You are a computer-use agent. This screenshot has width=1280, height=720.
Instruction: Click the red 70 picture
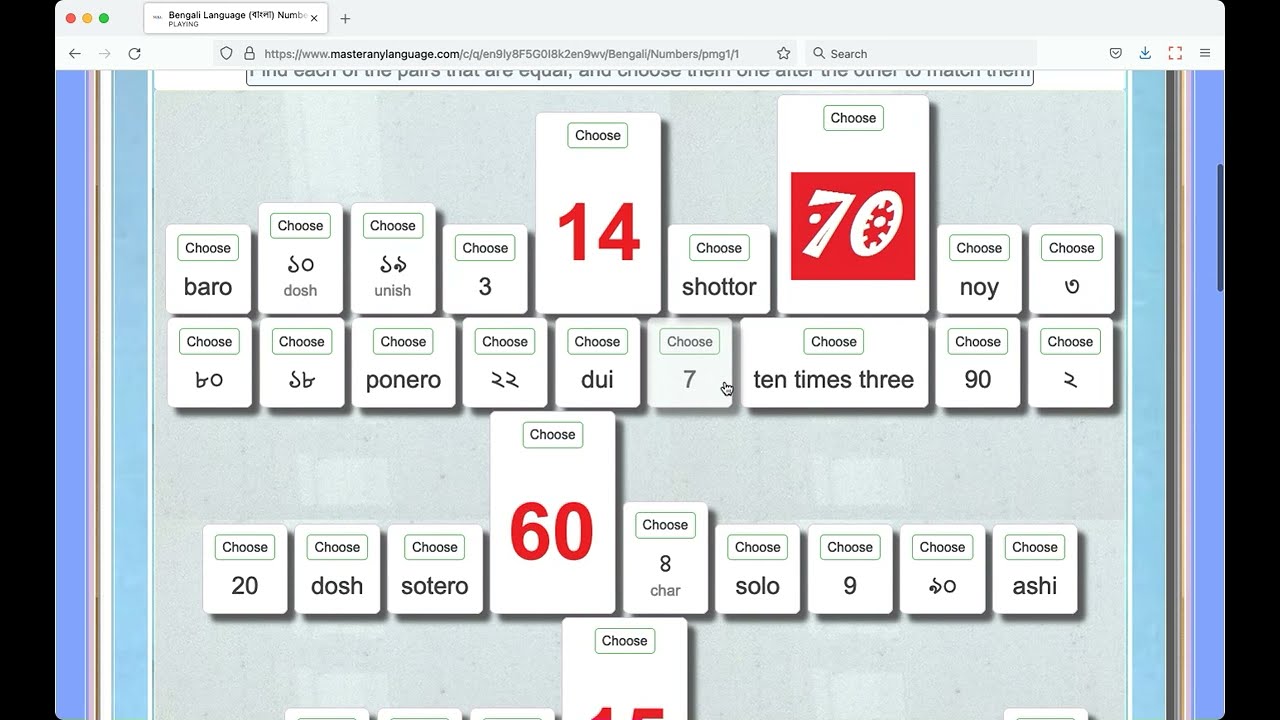(853, 226)
